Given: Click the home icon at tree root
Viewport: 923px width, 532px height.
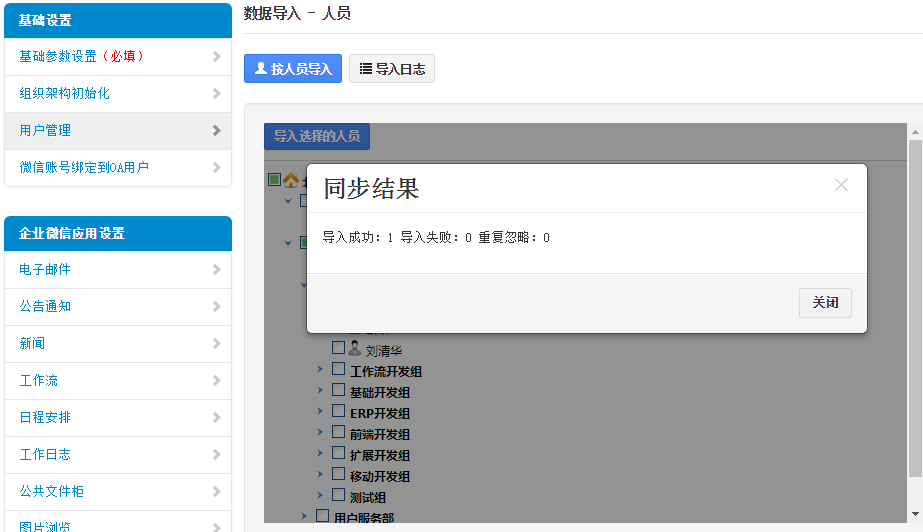Looking at the screenshot, I should coord(291,180).
